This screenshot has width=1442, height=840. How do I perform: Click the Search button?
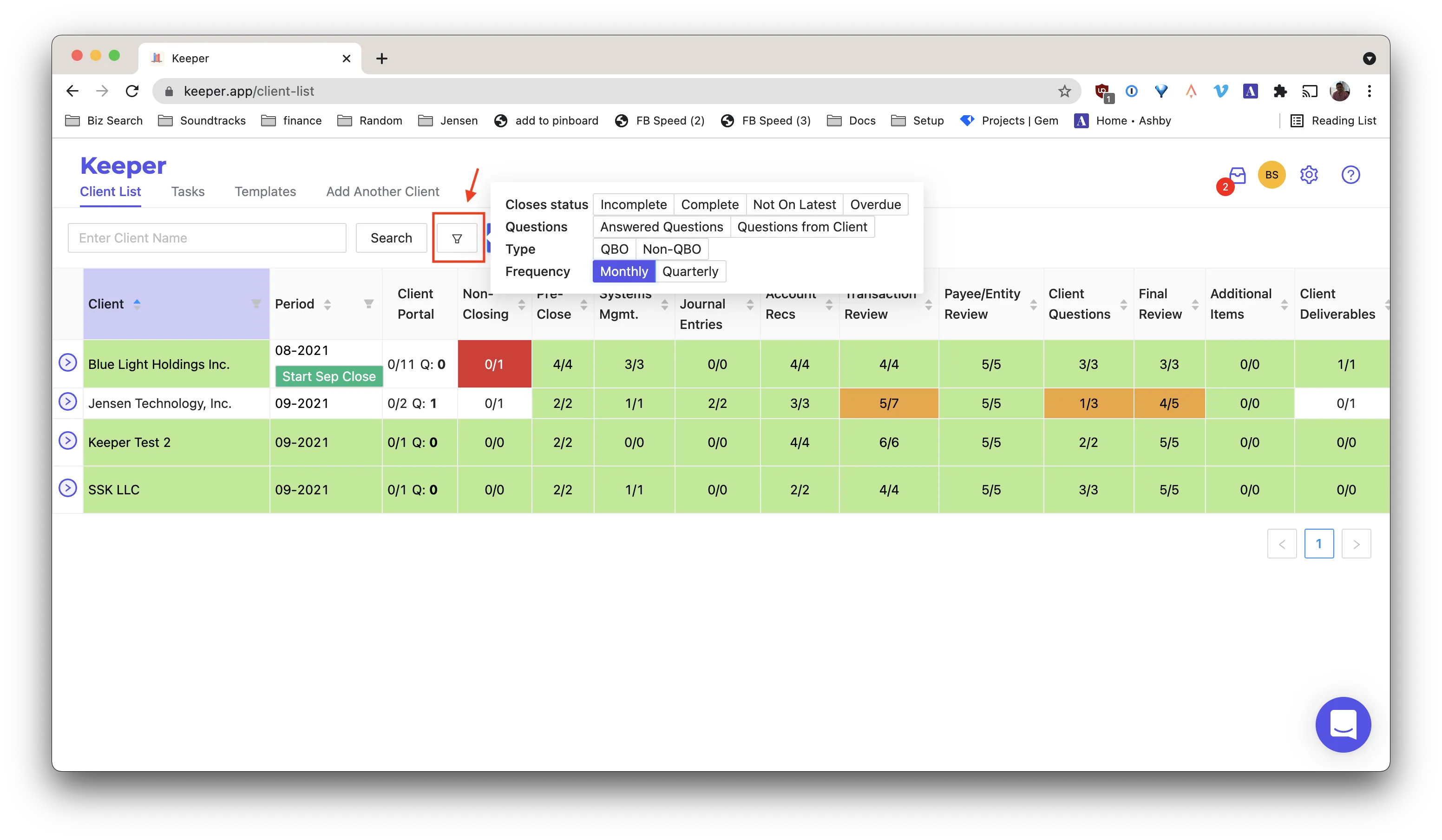[x=391, y=238]
